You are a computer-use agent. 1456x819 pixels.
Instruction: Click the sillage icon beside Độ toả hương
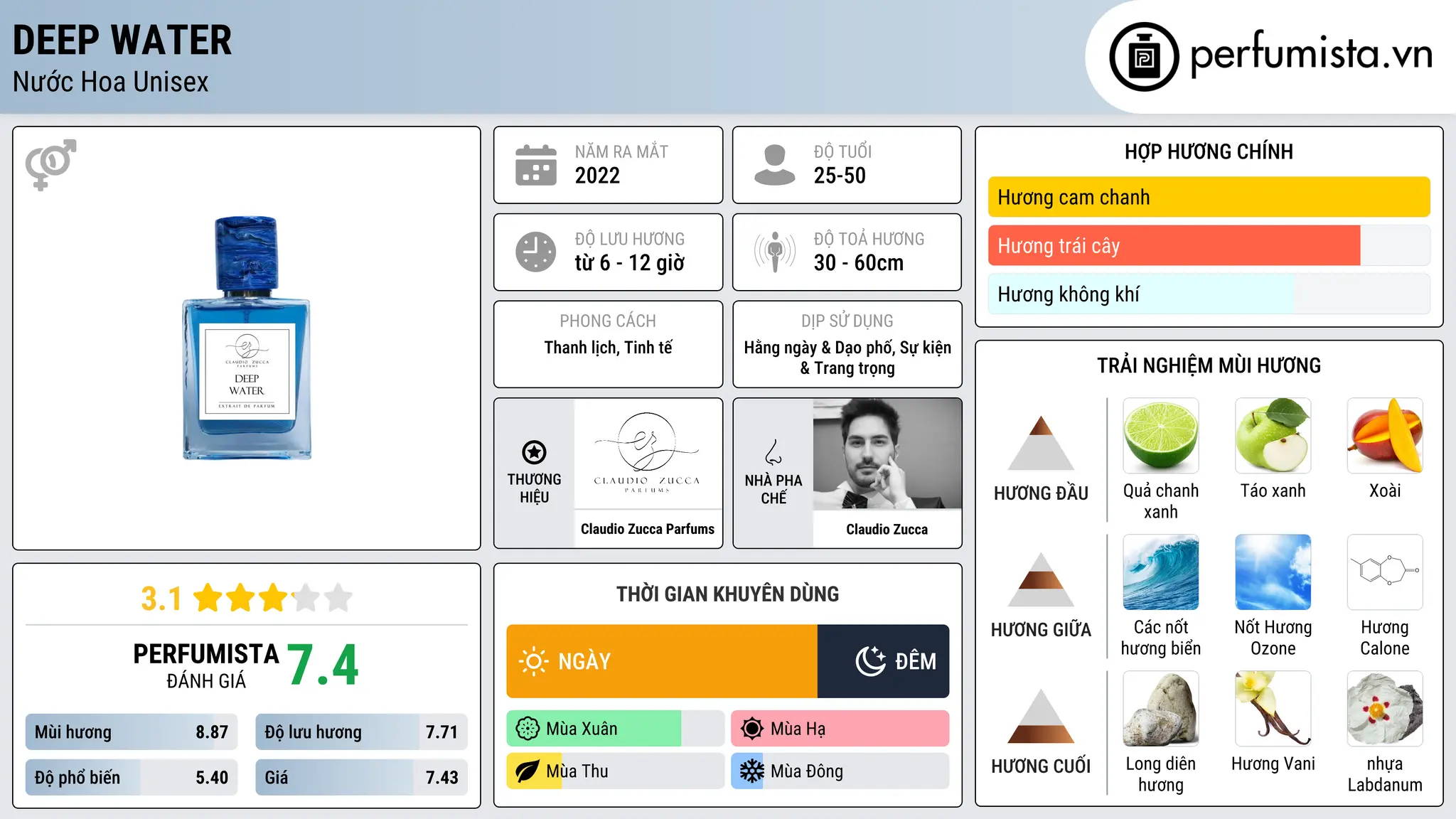point(775,252)
